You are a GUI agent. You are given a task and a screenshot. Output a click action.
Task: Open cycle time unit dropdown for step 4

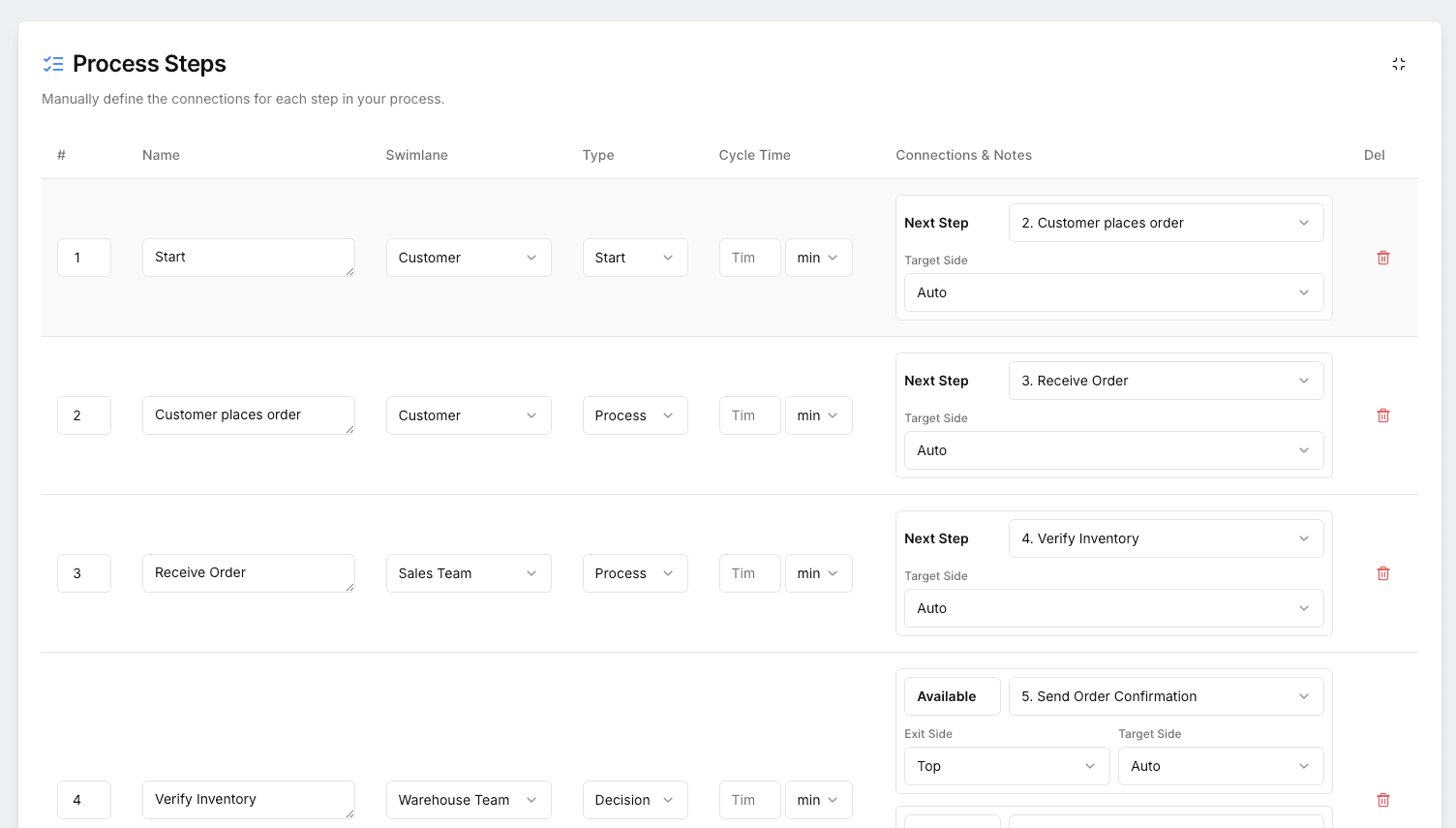tap(819, 800)
